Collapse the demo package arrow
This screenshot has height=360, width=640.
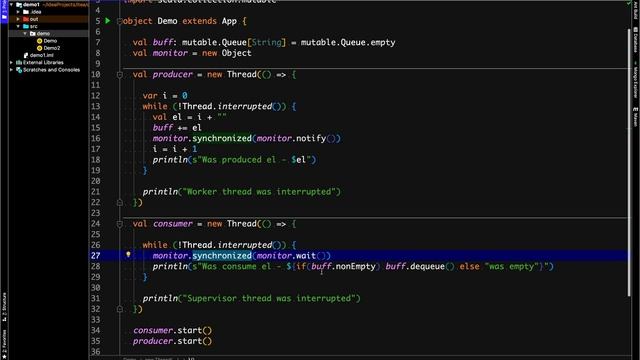(25, 33)
